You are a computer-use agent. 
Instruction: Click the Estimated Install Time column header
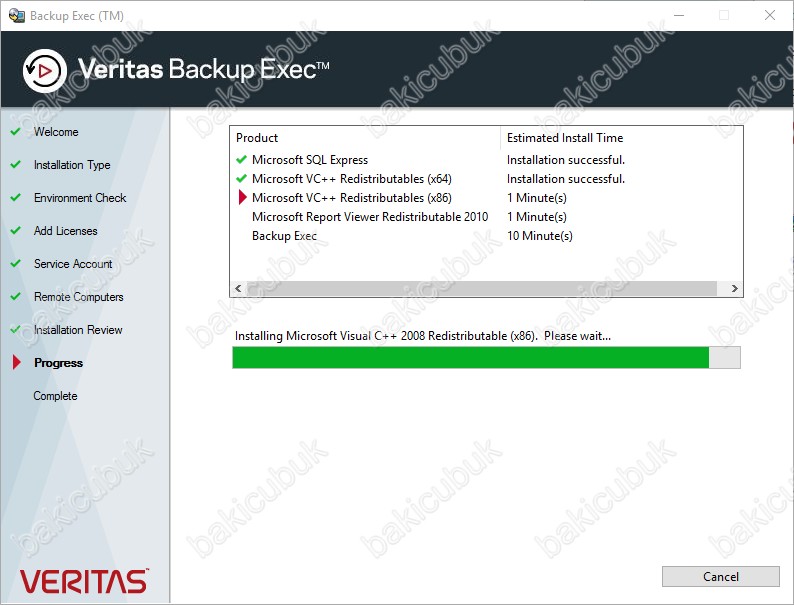pos(622,138)
